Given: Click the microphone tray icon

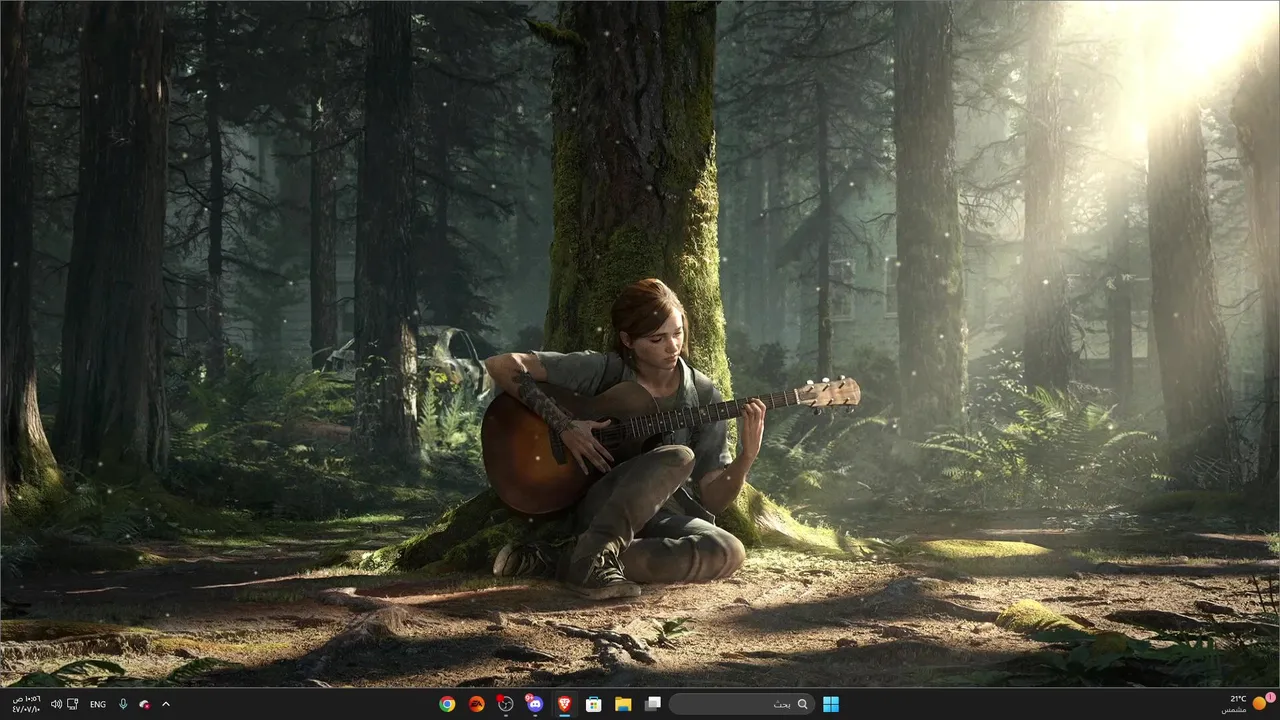Looking at the screenshot, I should click(123, 704).
